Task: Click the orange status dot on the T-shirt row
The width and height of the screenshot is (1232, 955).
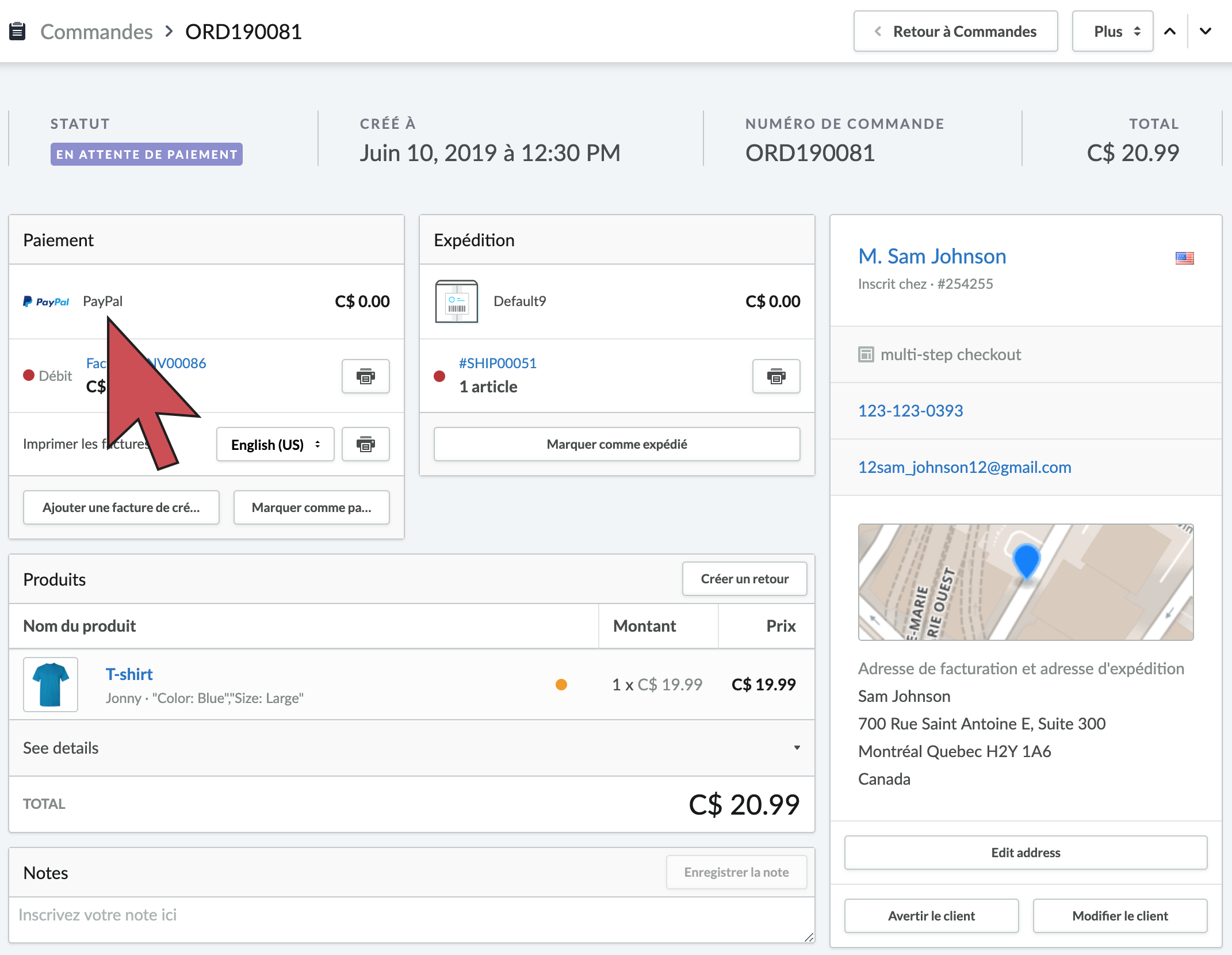Action: [561, 685]
